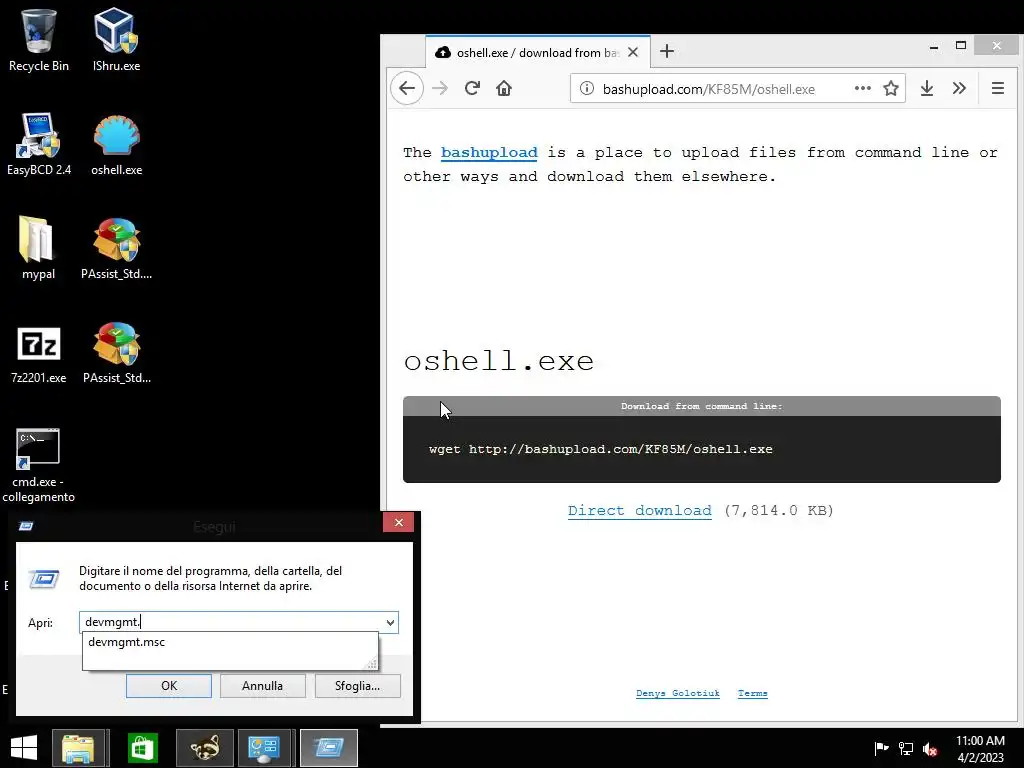1024x768 pixels.
Task: Click Annulla in the Esegui dialog
Action: click(263, 686)
